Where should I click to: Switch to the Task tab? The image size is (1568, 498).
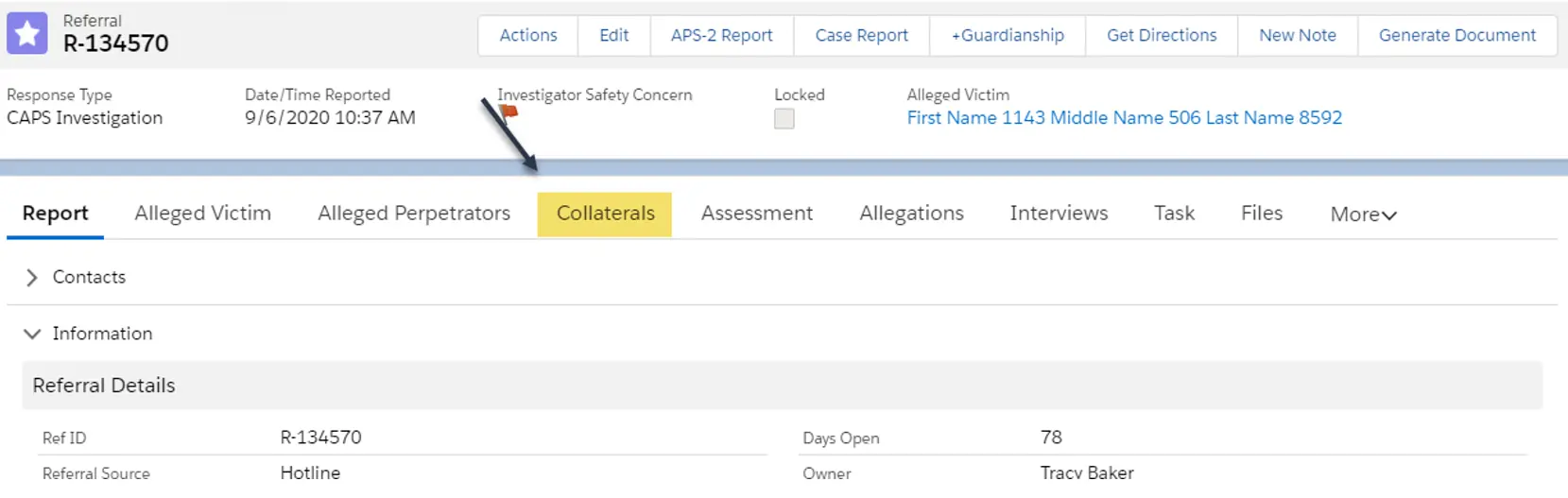[x=1175, y=214]
